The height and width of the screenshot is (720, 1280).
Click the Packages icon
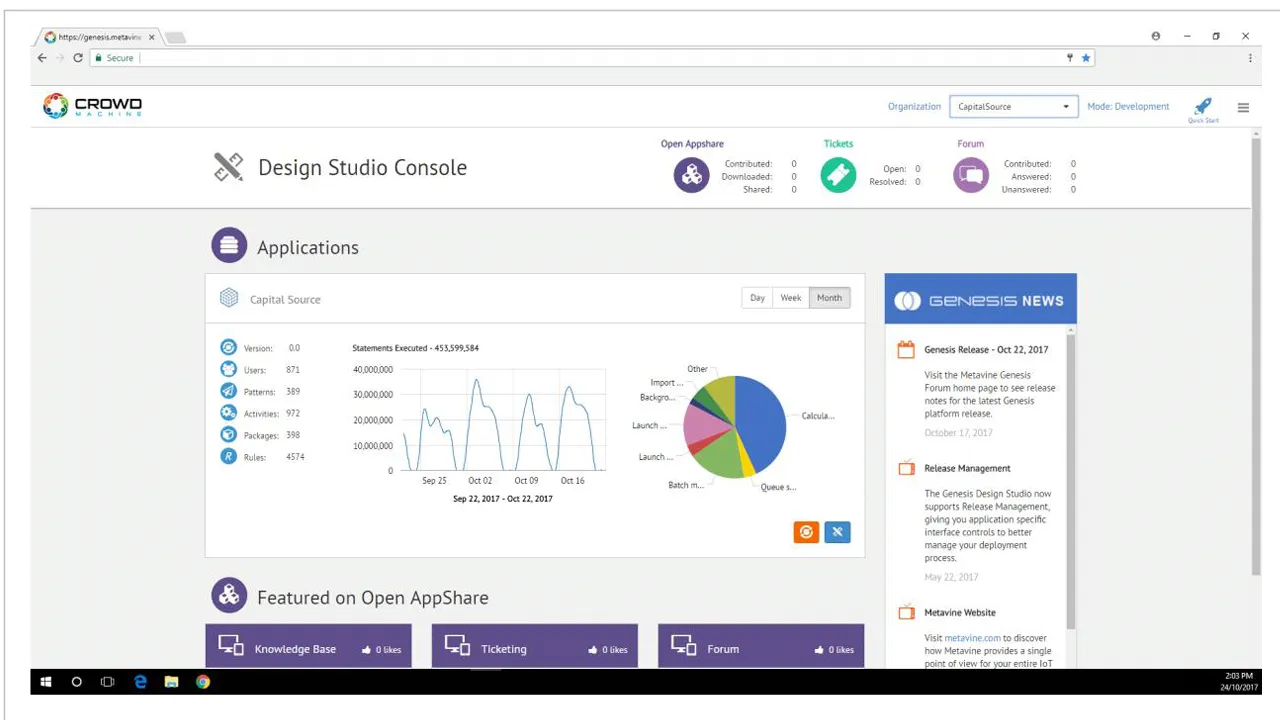(228, 435)
